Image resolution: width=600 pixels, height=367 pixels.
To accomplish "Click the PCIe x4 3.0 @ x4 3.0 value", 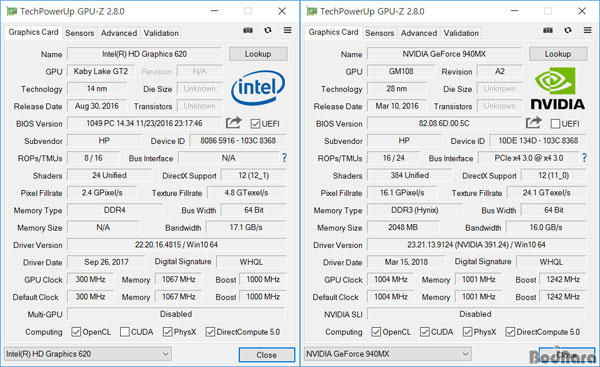I will (528, 158).
